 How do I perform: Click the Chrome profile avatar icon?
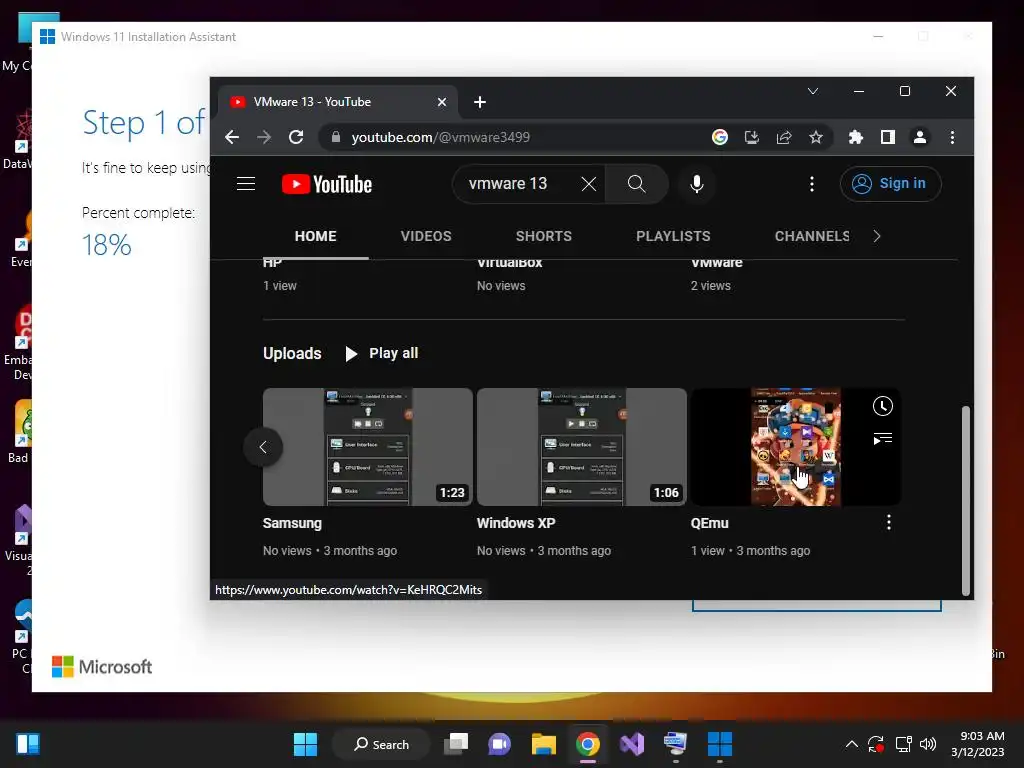pyautogui.click(x=920, y=137)
